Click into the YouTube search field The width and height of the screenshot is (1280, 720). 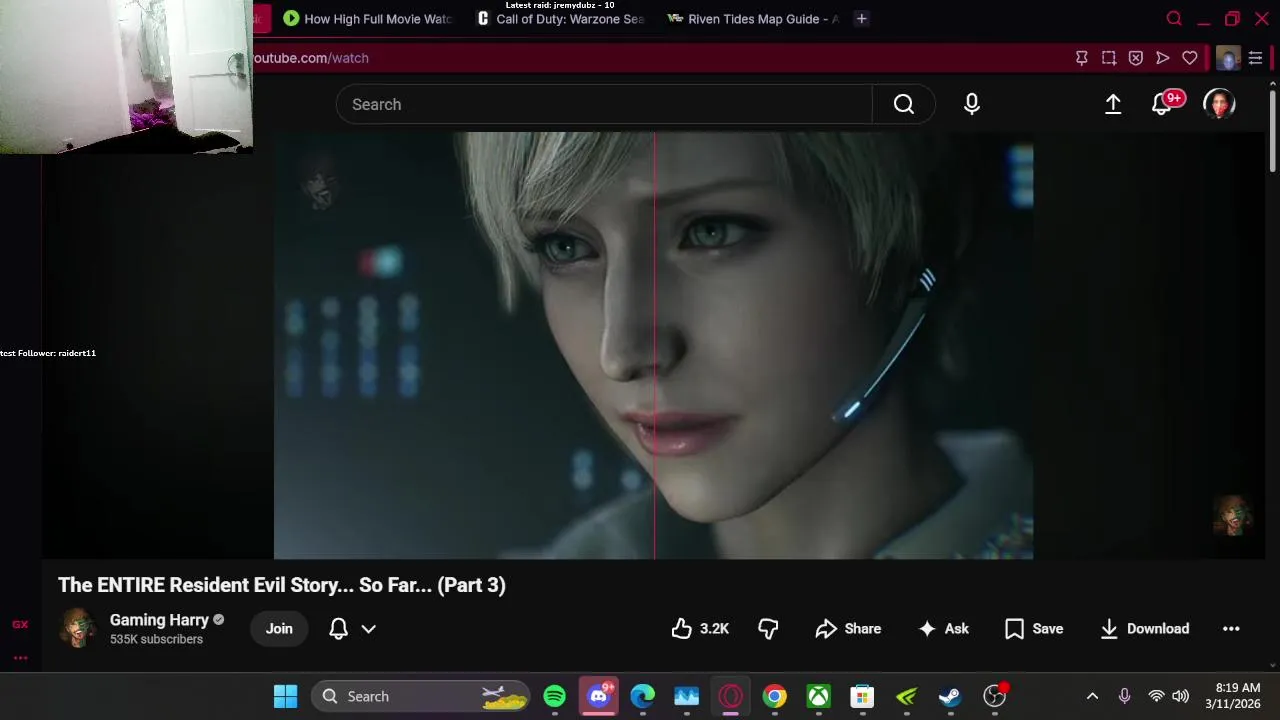(604, 104)
